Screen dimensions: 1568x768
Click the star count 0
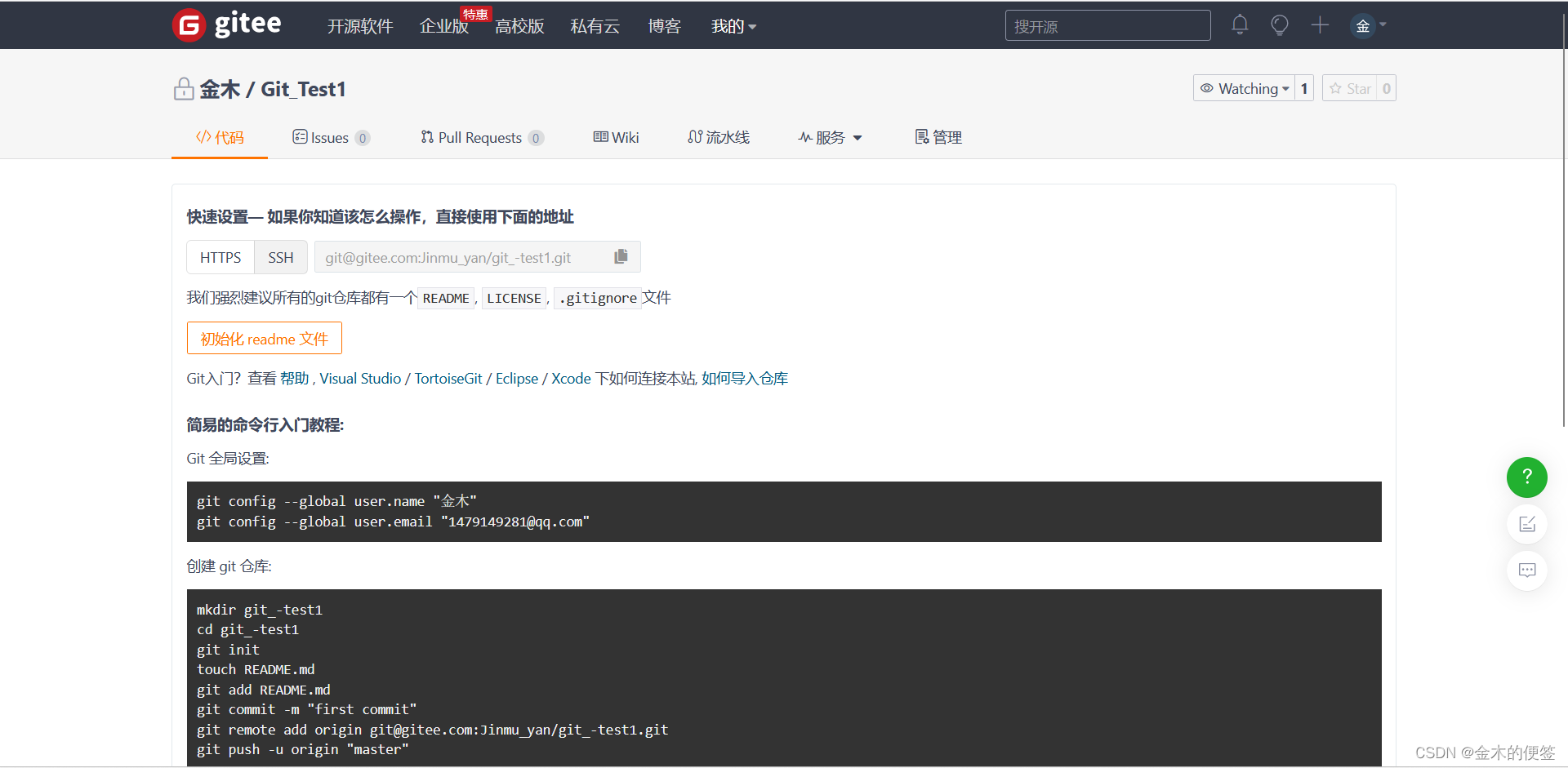tap(1387, 88)
